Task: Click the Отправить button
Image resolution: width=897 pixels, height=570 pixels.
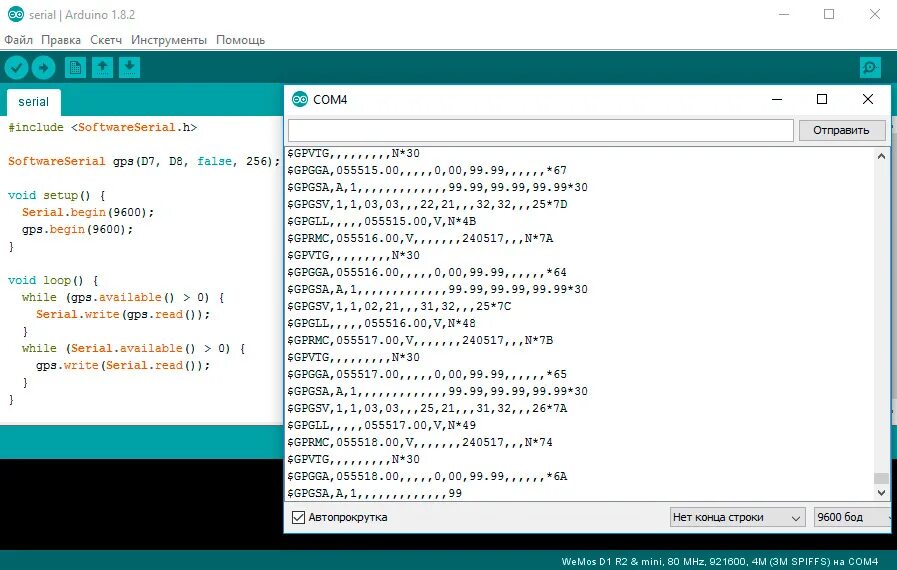Action: [842, 130]
